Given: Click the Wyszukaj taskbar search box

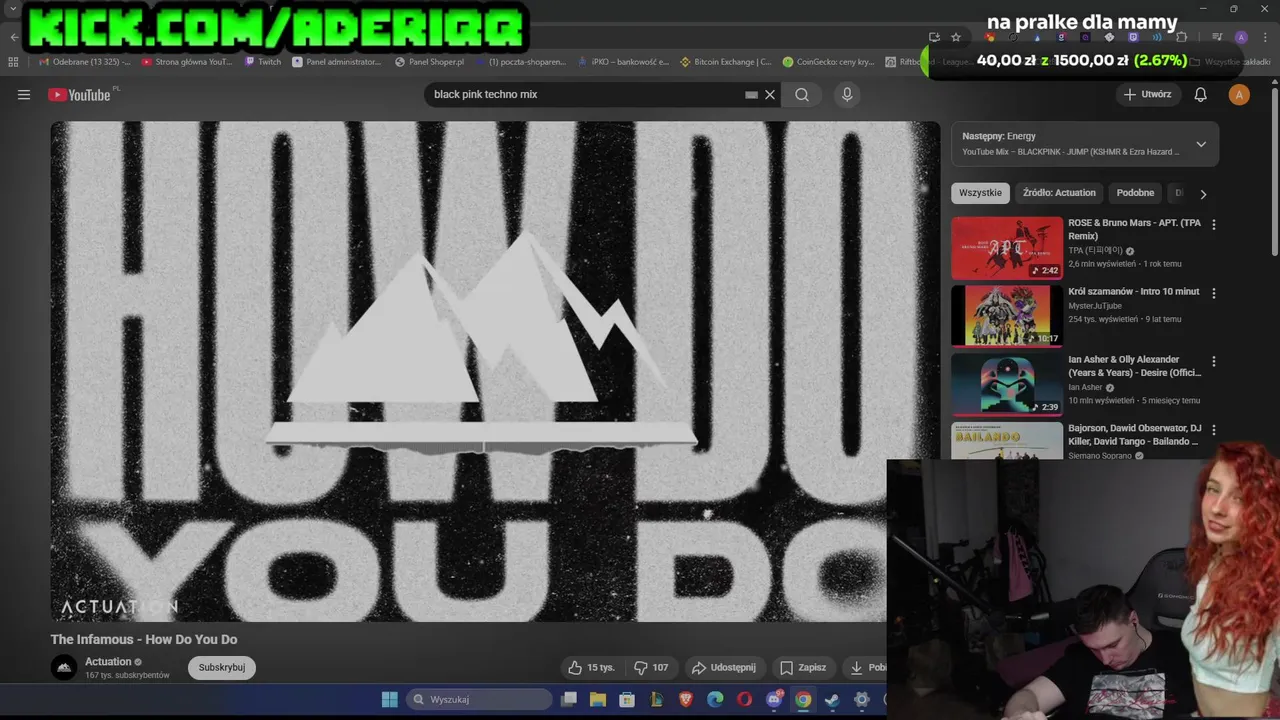Looking at the screenshot, I should (479, 699).
